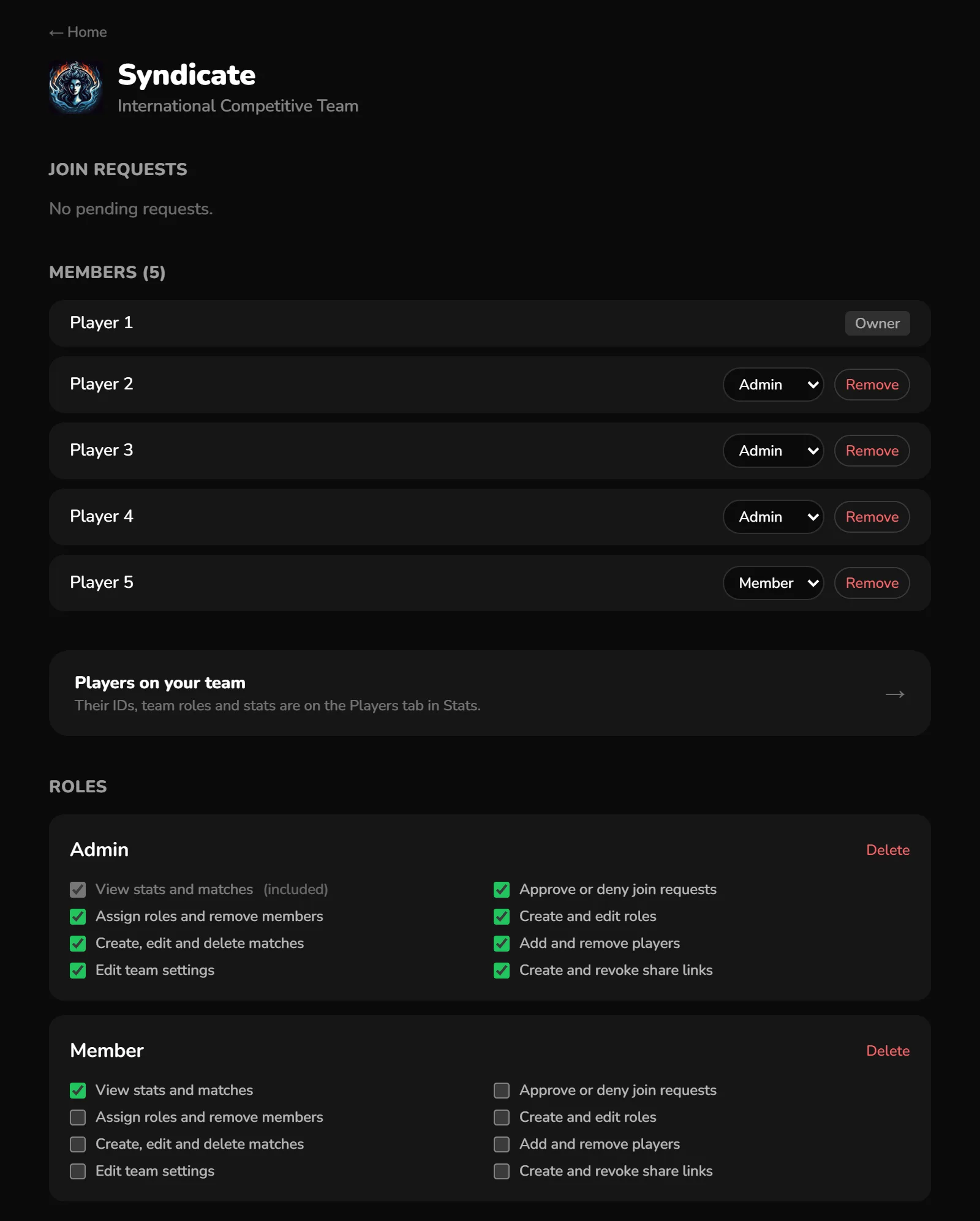Image resolution: width=980 pixels, height=1221 pixels.
Task: Uncheck Admin's Assign roles and remove members
Action: (x=78, y=917)
